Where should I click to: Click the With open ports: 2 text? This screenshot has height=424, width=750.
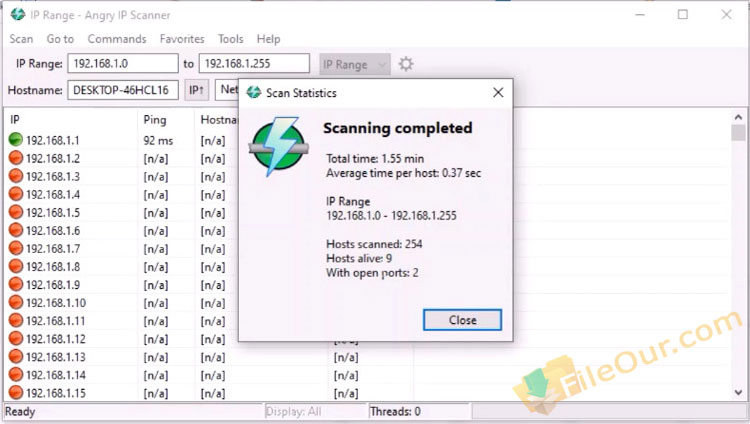[372, 273]
